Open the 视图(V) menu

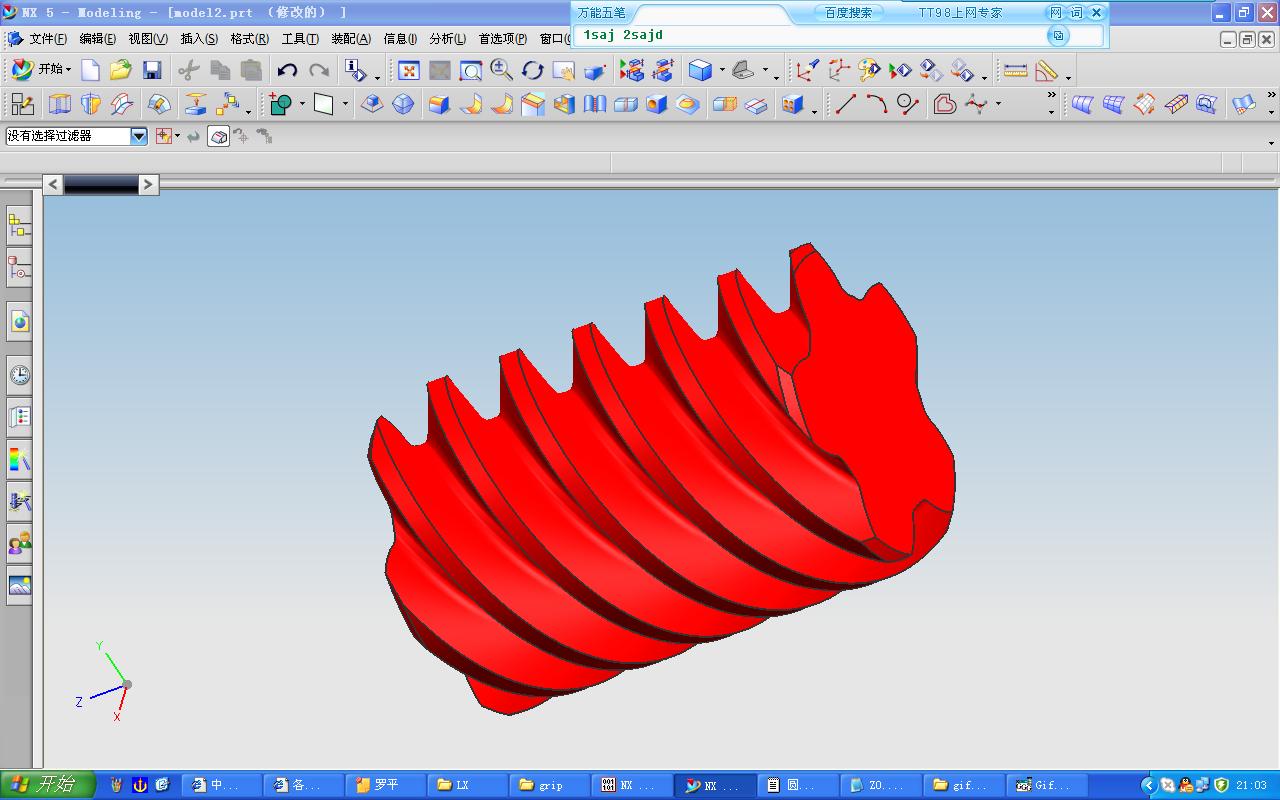[x=148, y=39]
